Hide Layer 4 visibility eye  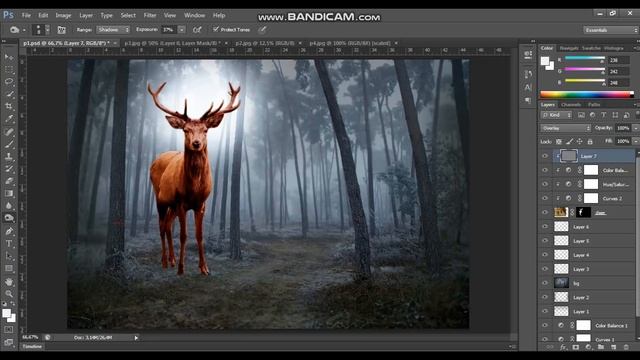[545, 255]
